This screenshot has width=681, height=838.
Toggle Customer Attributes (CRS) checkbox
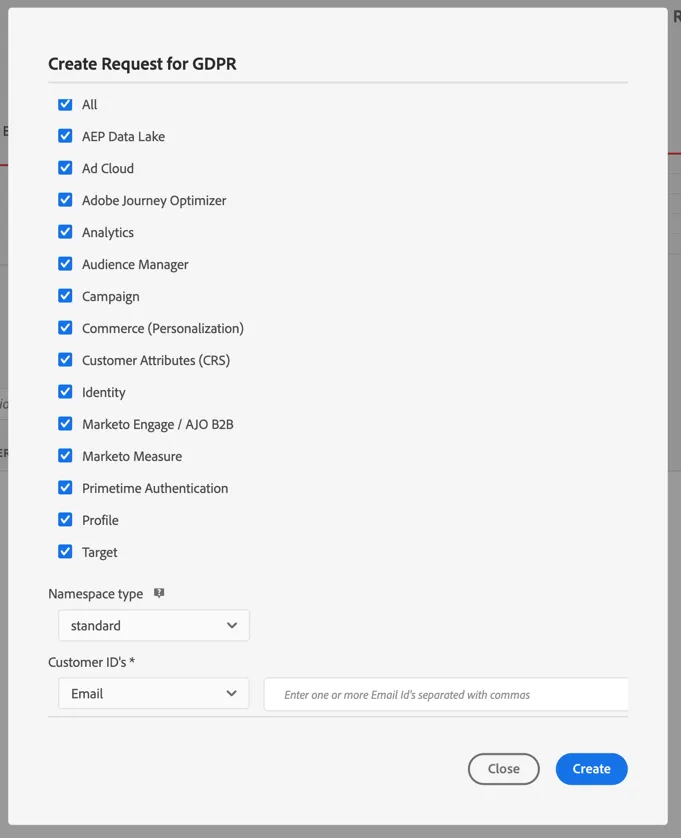[65, 360]
